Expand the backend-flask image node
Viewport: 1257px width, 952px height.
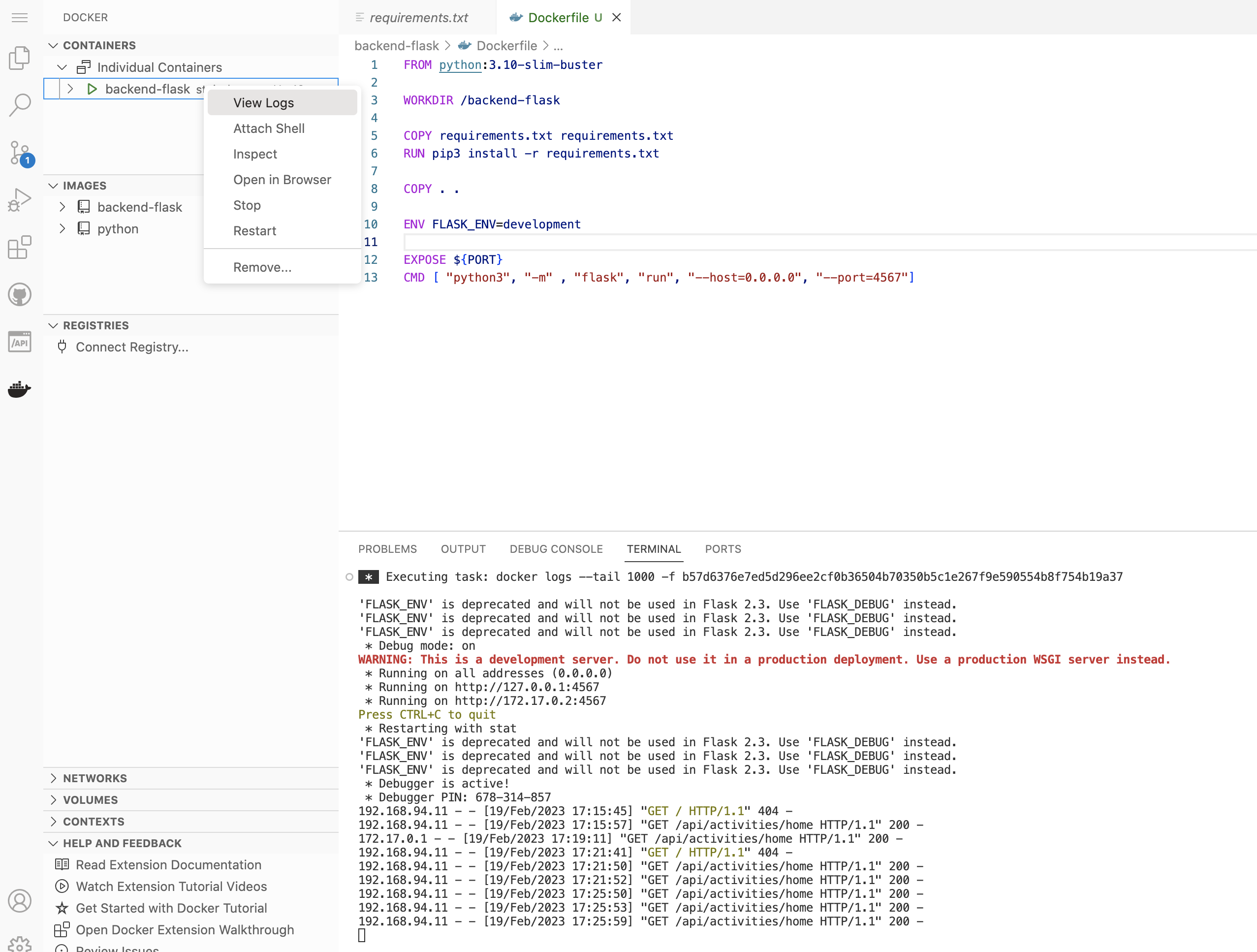coord(63,207)
